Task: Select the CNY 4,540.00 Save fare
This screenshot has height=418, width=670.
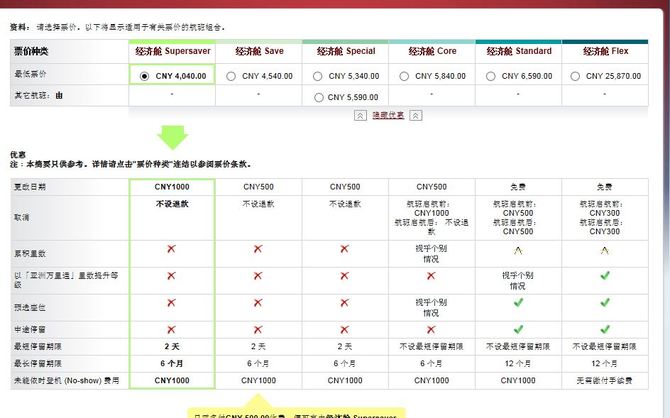Action: [x=231, y=76]
